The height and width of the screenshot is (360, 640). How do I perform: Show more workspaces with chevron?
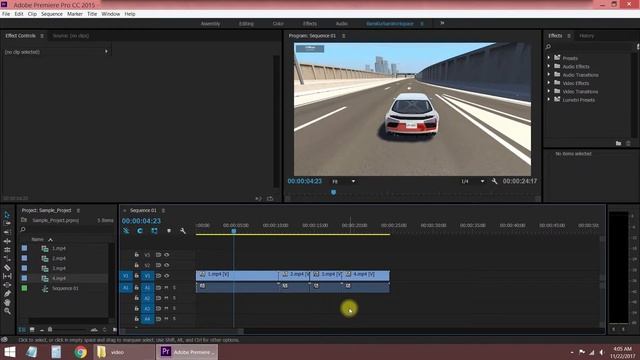pos(442,23)
